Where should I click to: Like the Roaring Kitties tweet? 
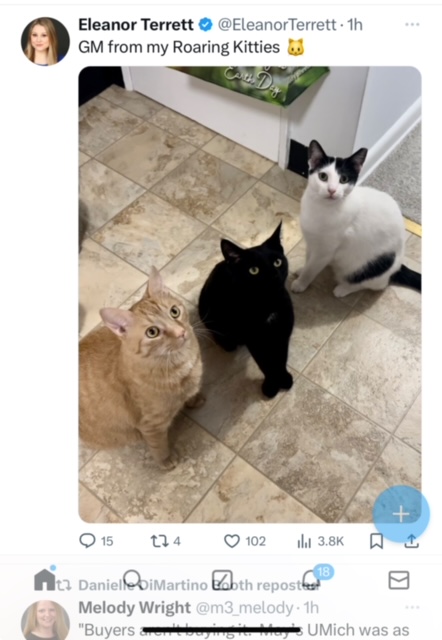[245, 541]
